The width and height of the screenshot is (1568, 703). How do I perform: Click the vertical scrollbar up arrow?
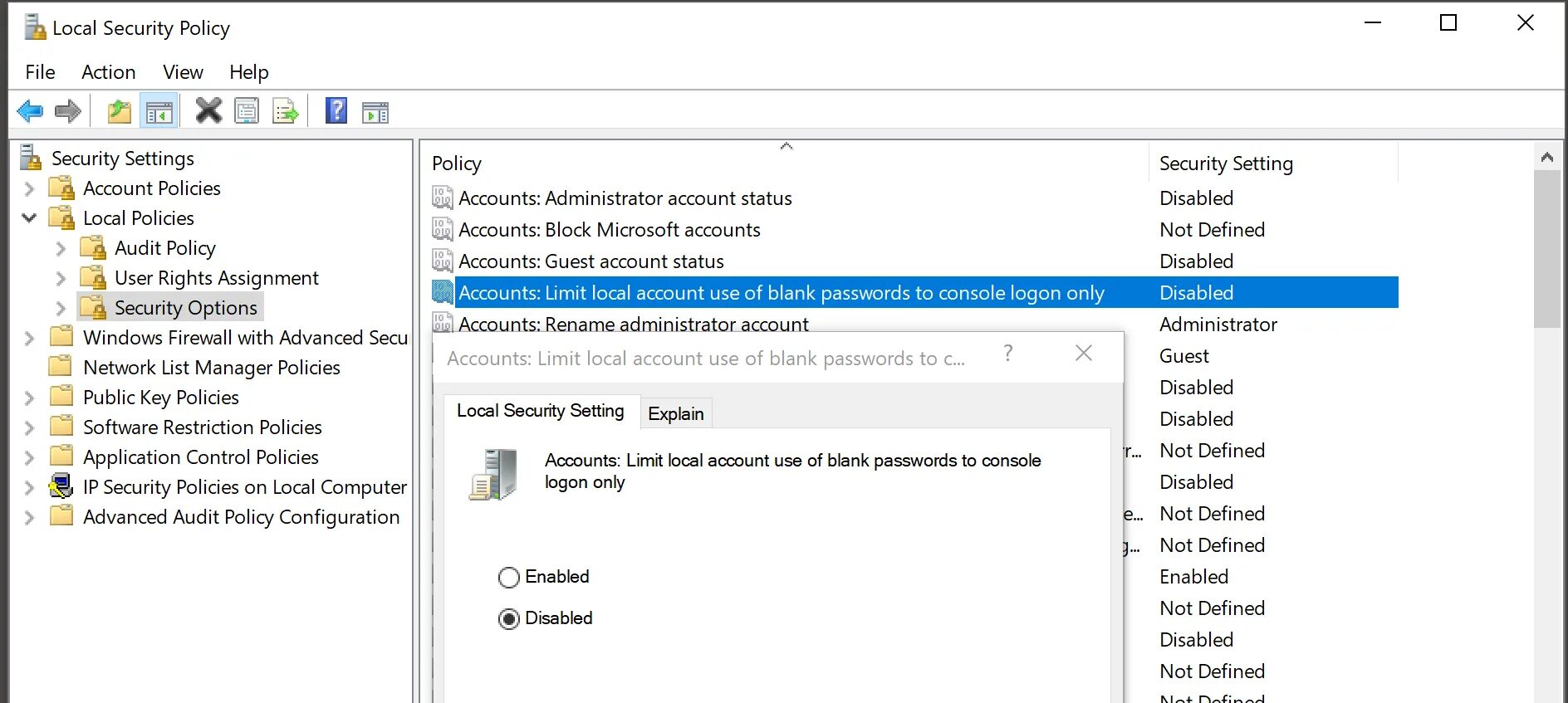1546,157
